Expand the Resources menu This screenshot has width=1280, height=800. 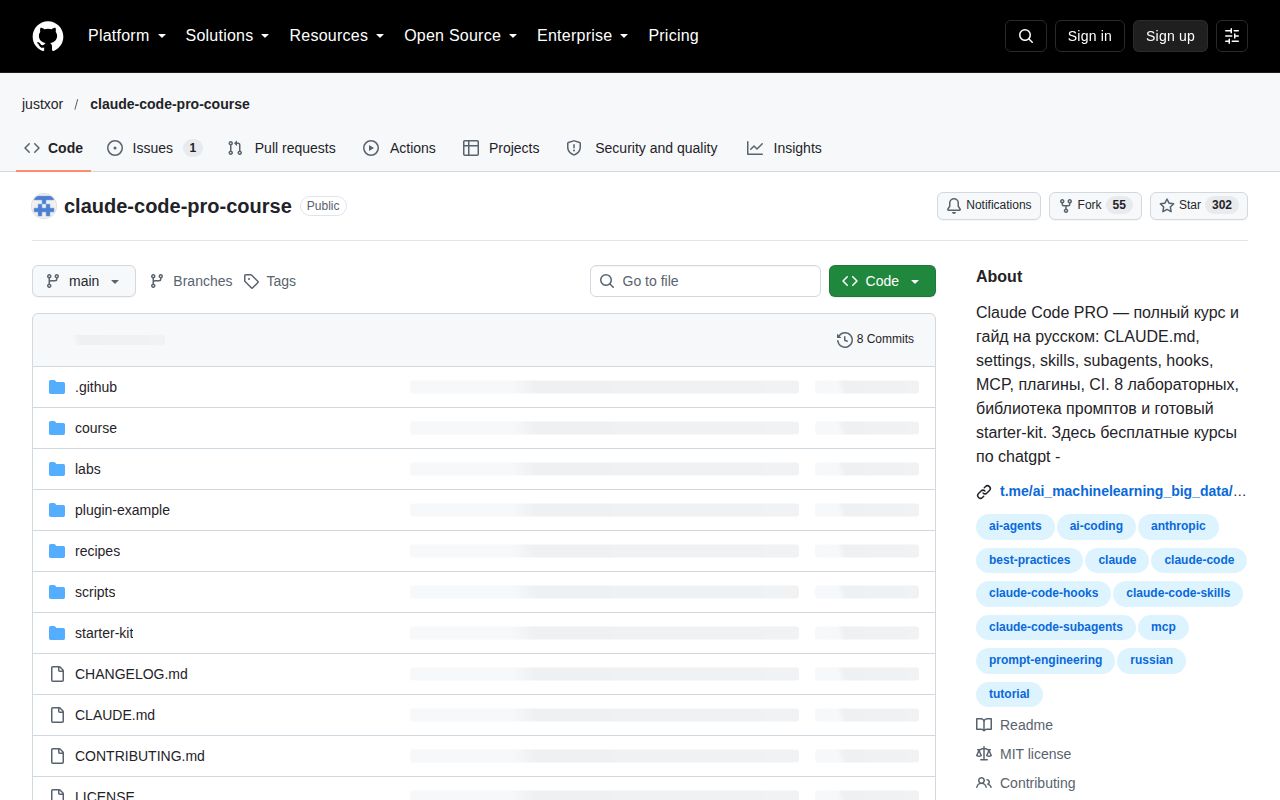click(x=337, y=36)
